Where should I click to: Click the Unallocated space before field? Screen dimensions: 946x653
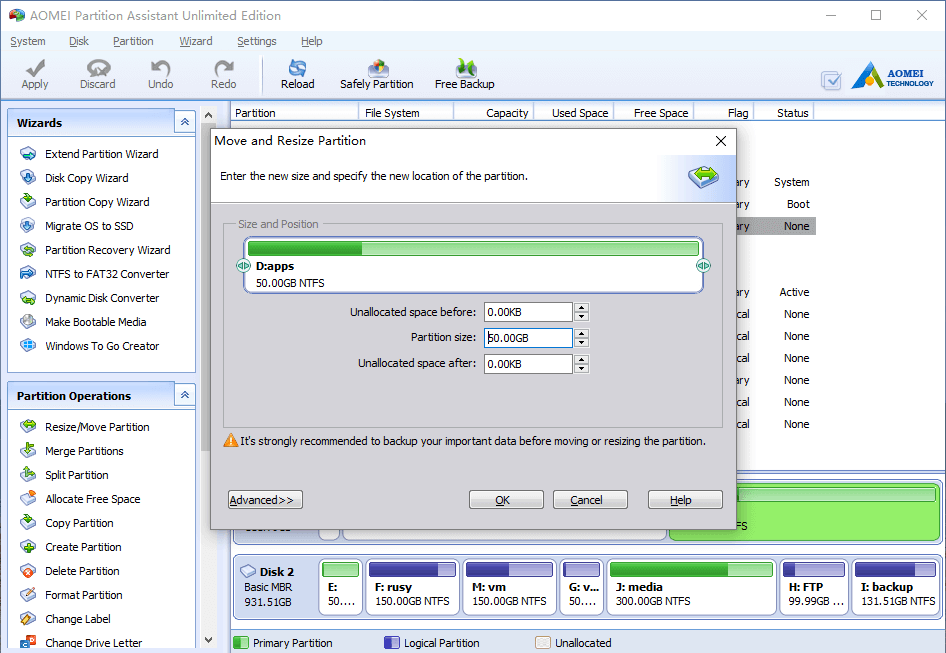coord(528,312)
